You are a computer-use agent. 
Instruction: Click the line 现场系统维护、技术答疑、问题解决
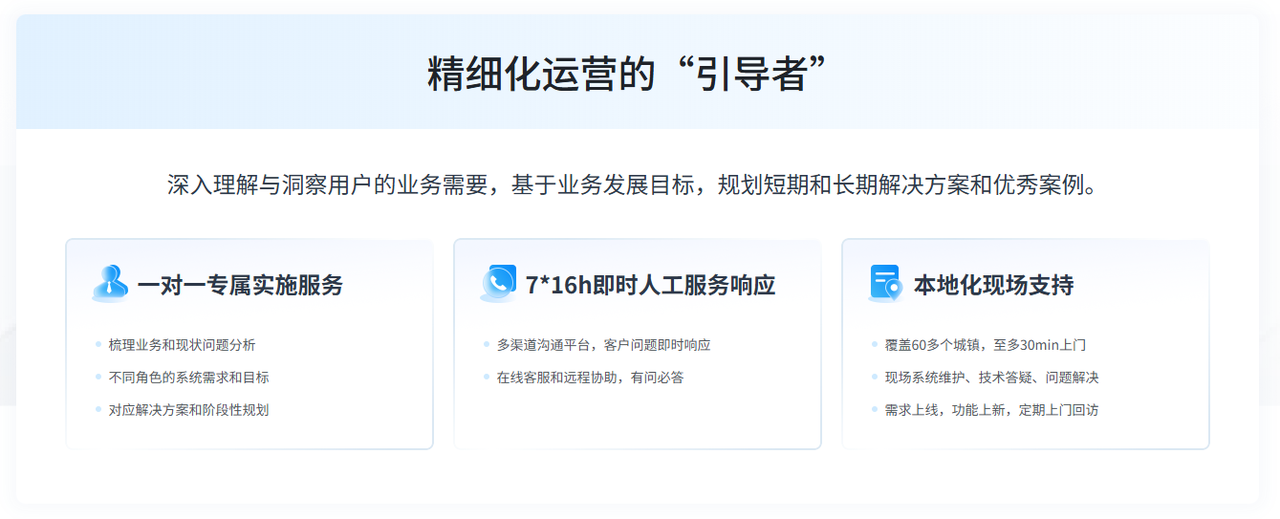pos(992,378)
